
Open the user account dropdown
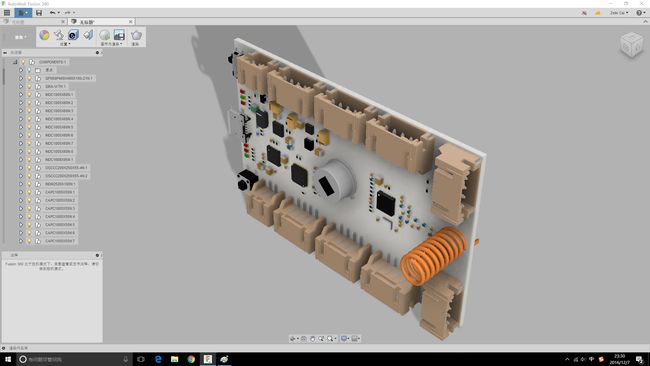click(619, 13)
